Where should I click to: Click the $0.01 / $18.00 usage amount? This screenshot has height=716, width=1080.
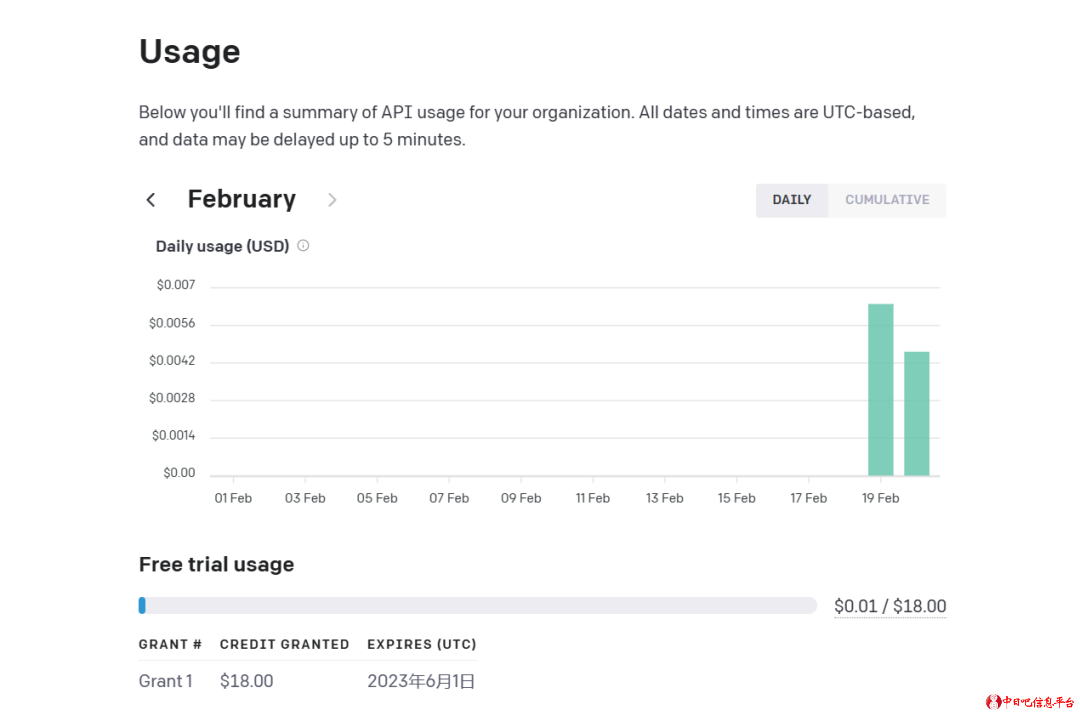point(889,606)
